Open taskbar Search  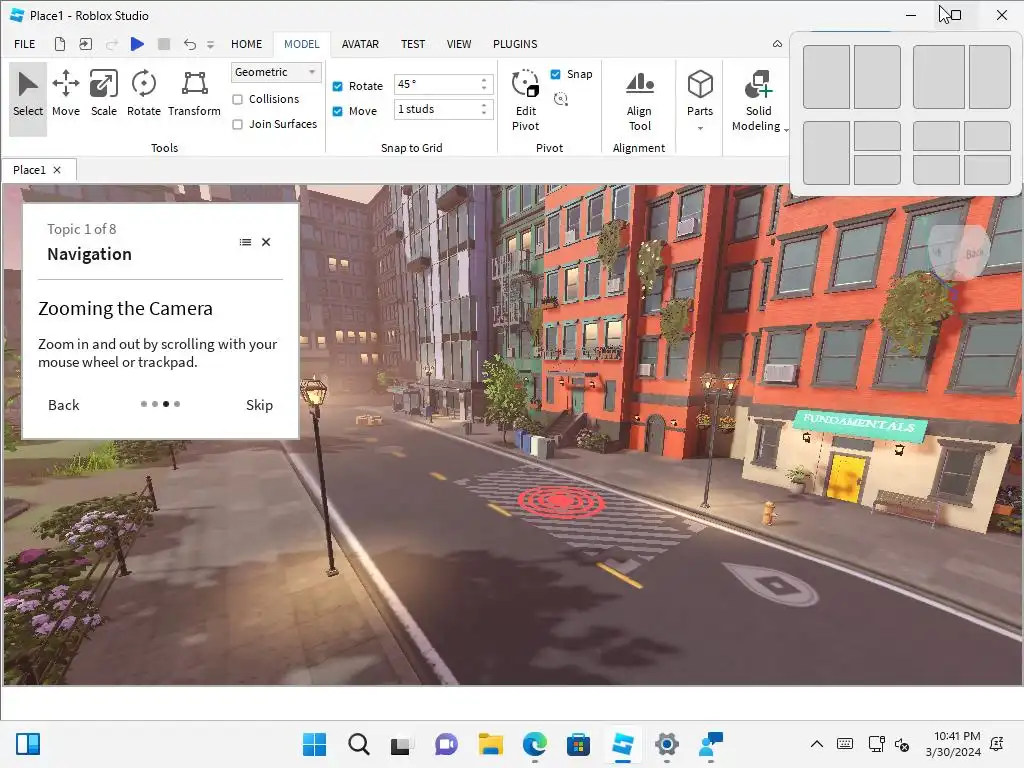(x=359, y=744)
